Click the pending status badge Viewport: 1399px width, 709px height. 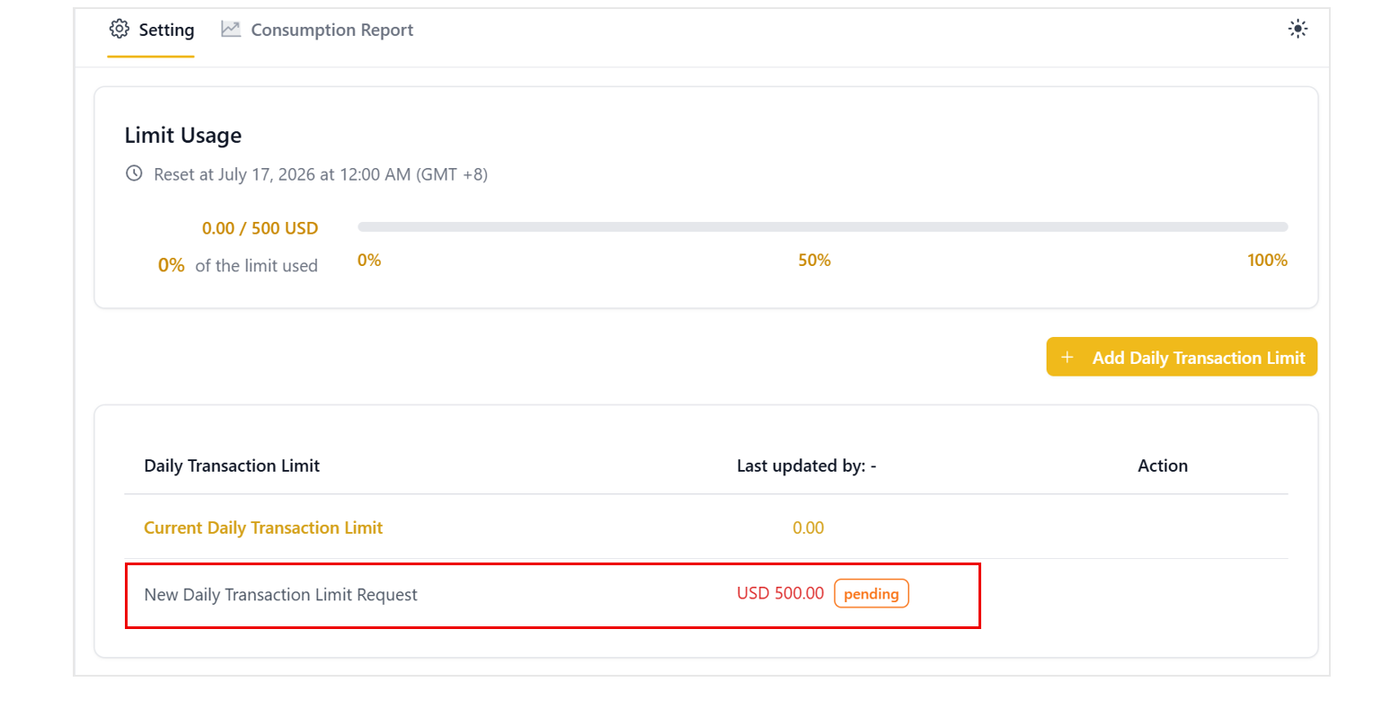tap(871, 594)
